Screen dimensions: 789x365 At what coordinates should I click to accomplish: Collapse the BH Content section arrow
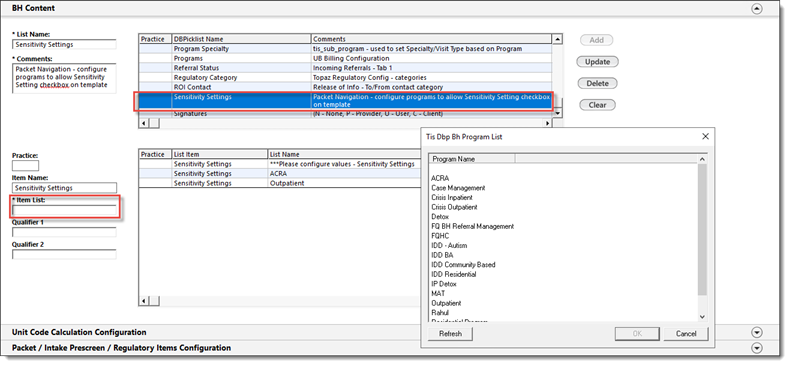pos(756,9)
